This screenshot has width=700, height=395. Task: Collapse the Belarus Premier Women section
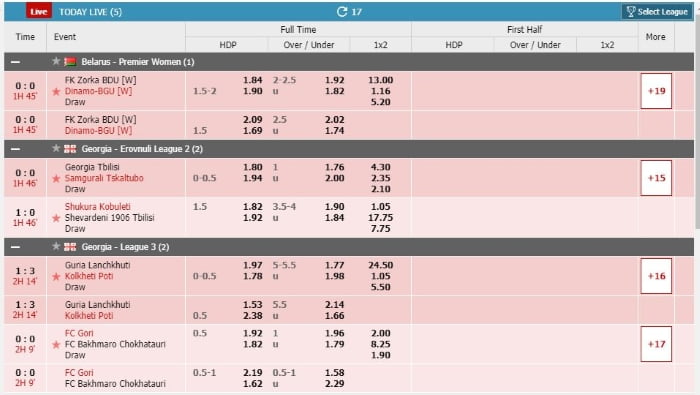15,62
